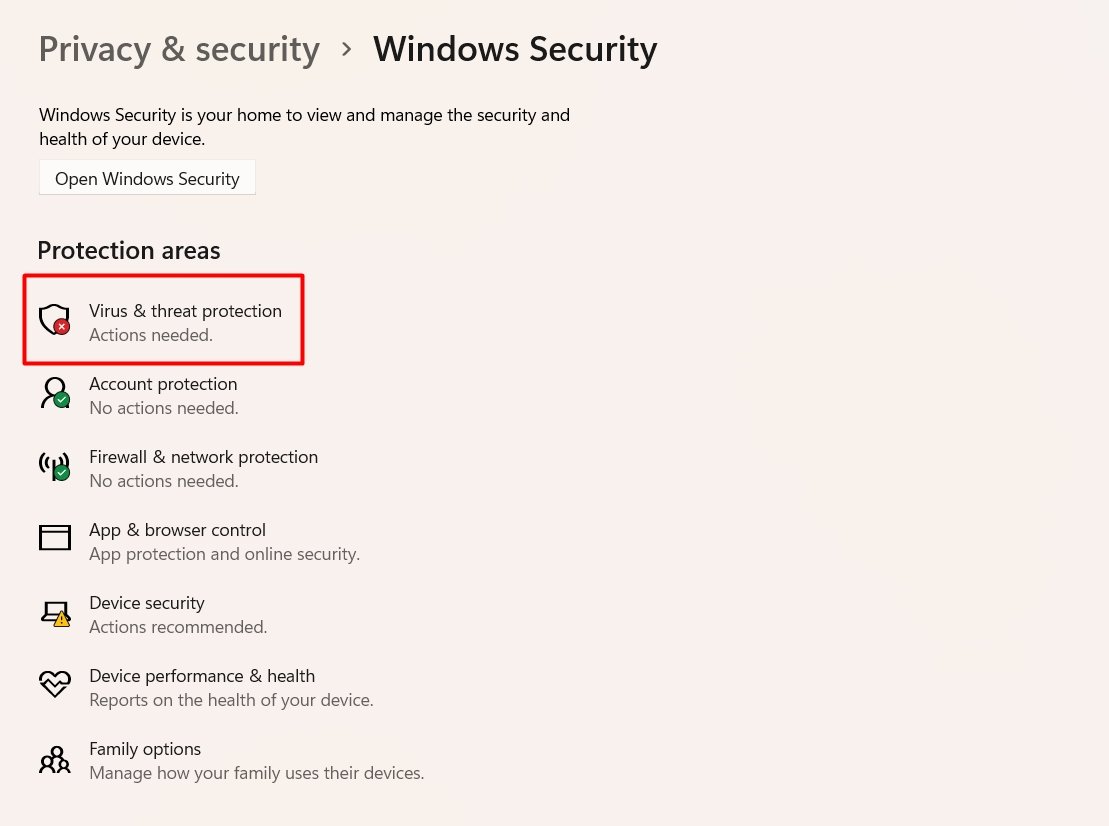
Task: Click the Device performance & health heart icon
Action: tap(54, 684)
